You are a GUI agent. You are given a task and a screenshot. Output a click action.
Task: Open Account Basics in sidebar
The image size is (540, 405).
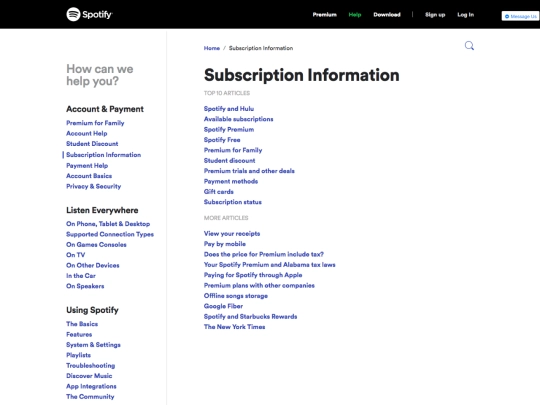pyautogui.click(x=89, y=176)
